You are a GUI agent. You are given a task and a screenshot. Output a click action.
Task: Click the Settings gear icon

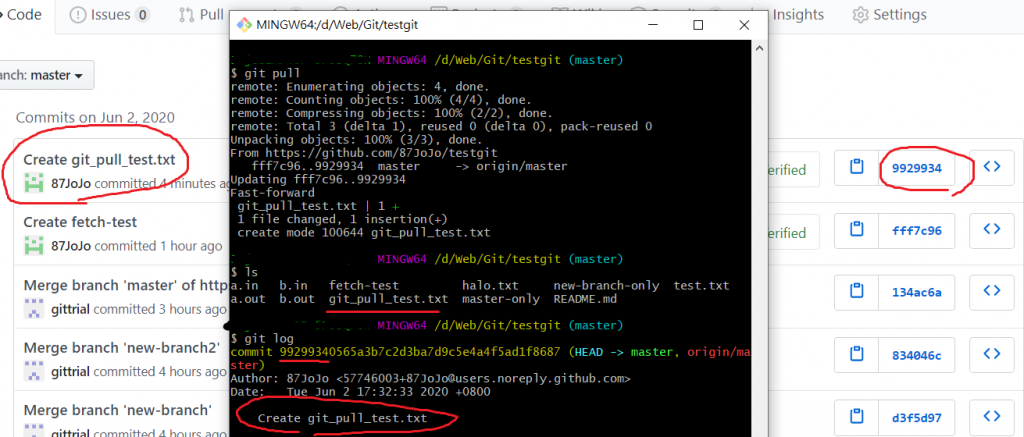[860, 14]
